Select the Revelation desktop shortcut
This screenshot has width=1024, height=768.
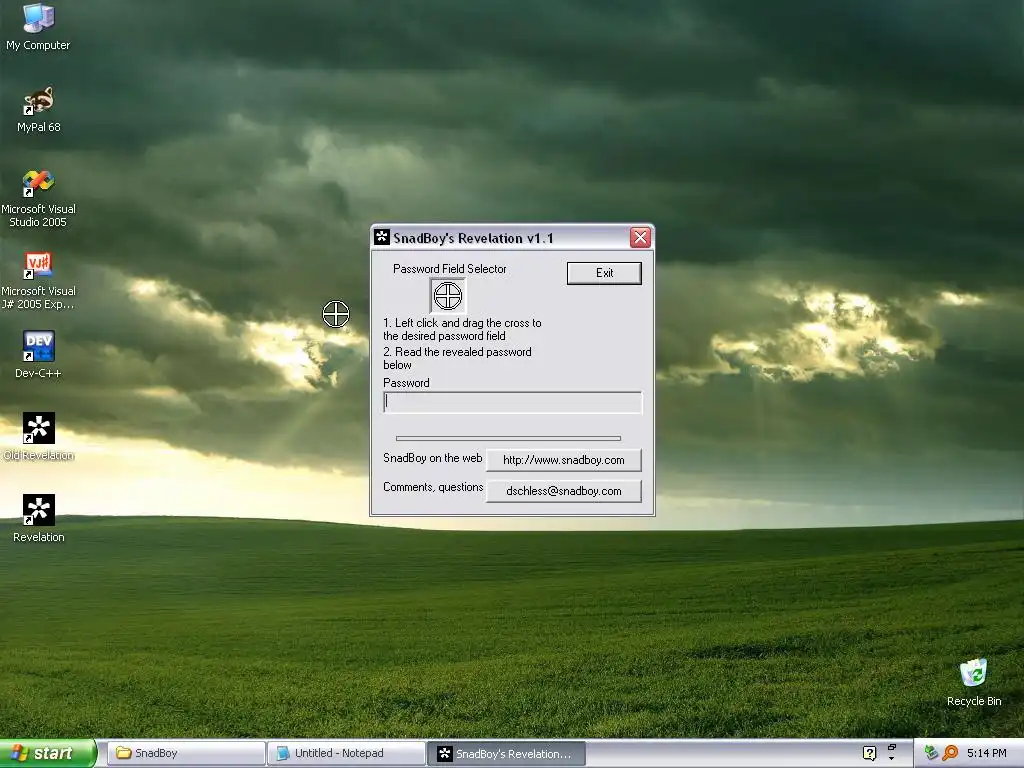(39, 519)
